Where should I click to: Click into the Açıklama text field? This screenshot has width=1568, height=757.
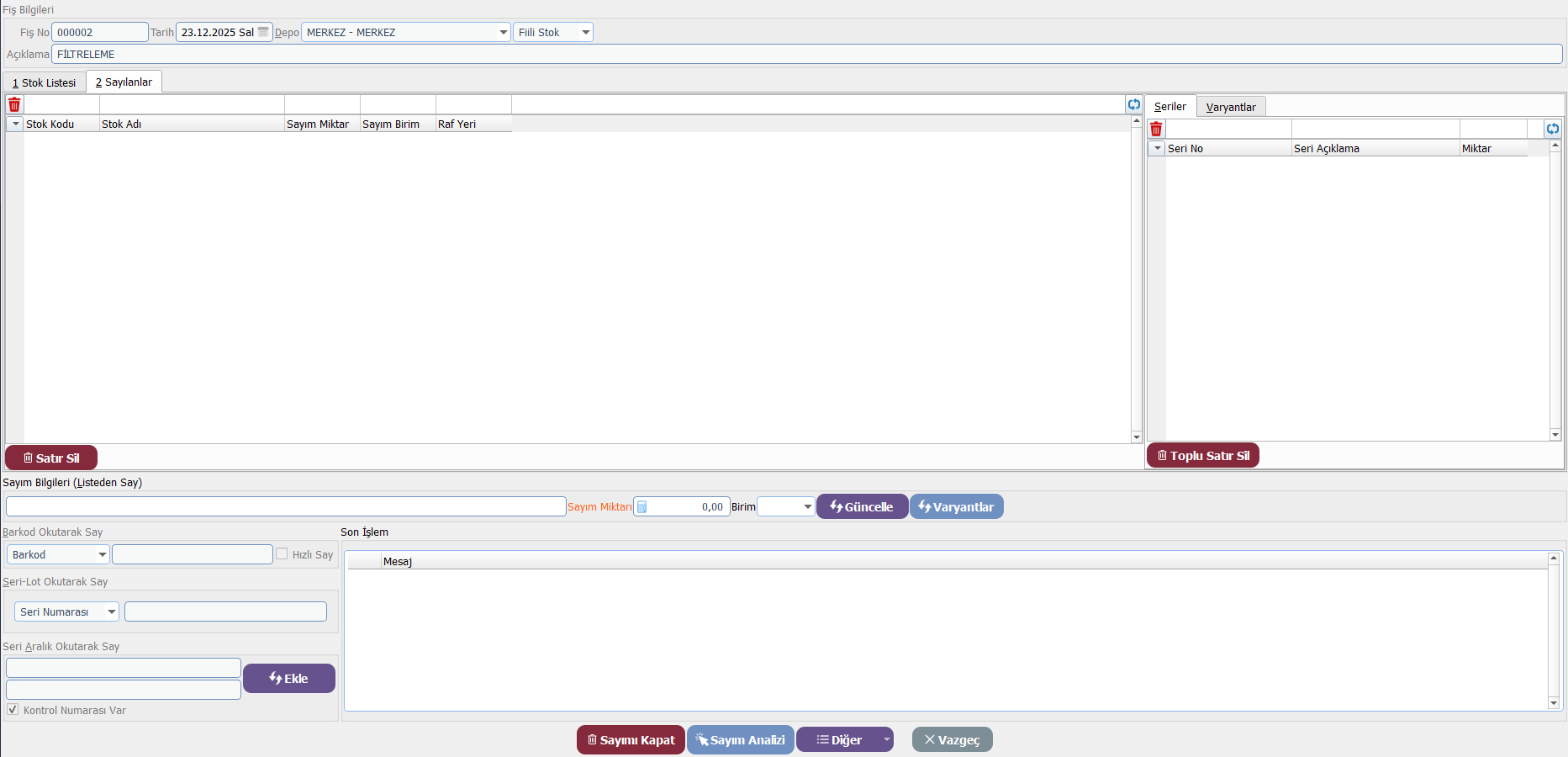point(805,55)
